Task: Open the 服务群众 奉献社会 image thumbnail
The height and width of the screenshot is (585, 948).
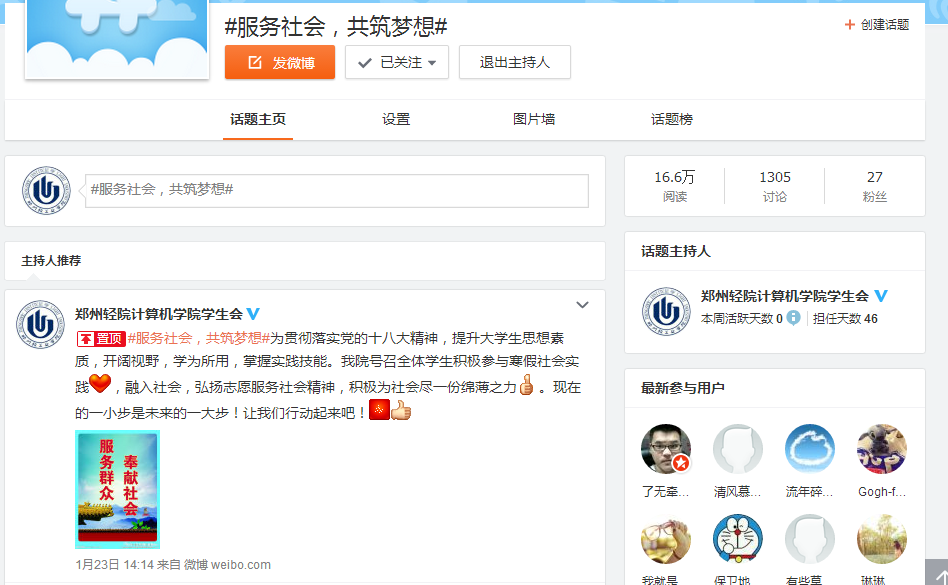Action: [118, 489]
